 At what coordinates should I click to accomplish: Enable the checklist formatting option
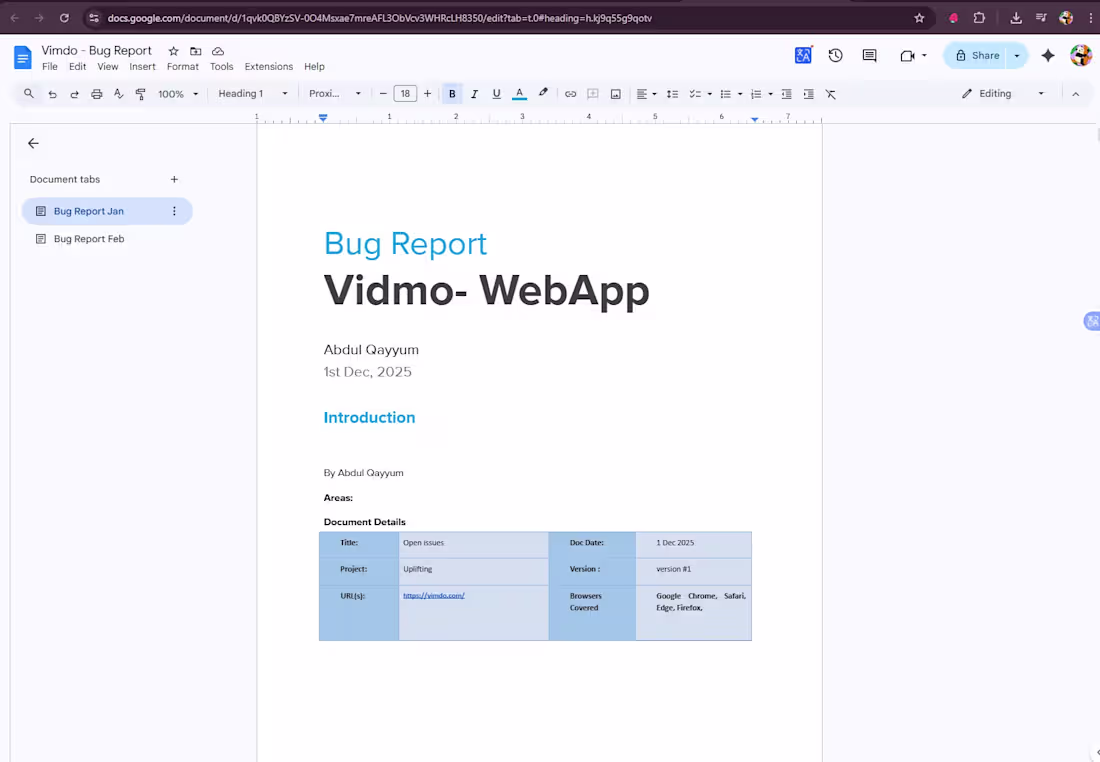pyautogui.click(x=694, y=93)
